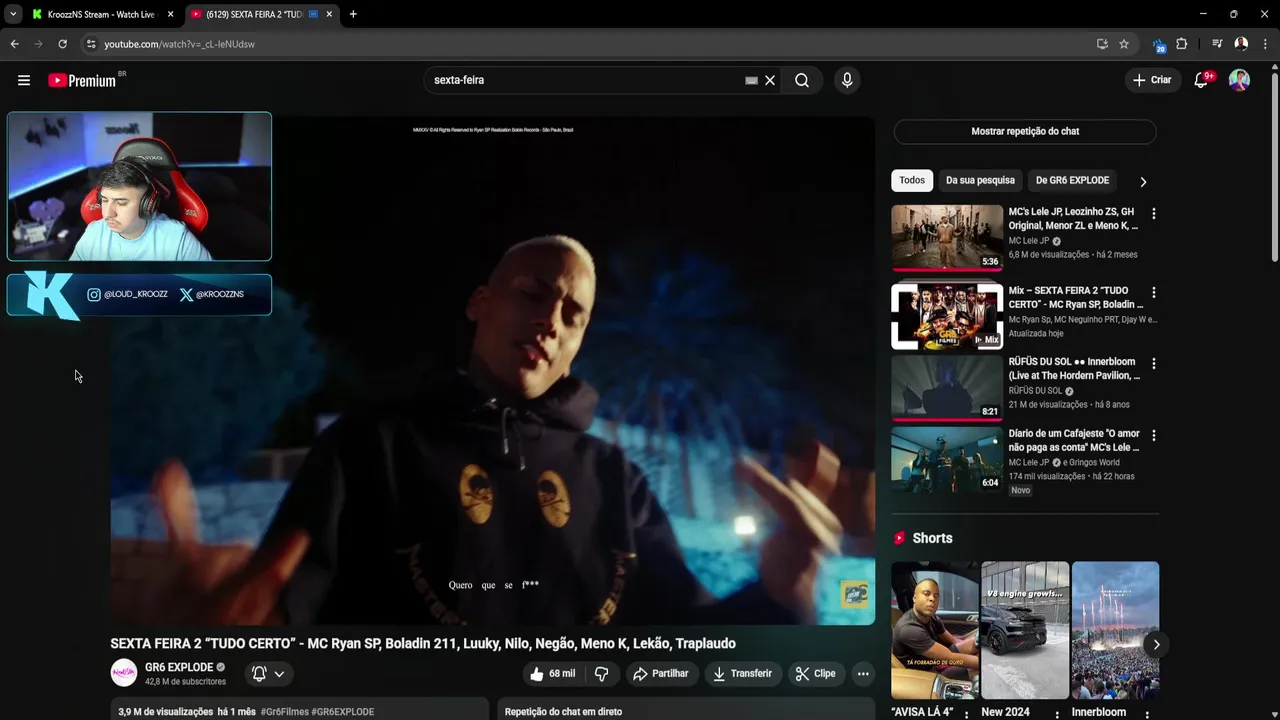Open the New 2024 short

tap(1025, 630)
